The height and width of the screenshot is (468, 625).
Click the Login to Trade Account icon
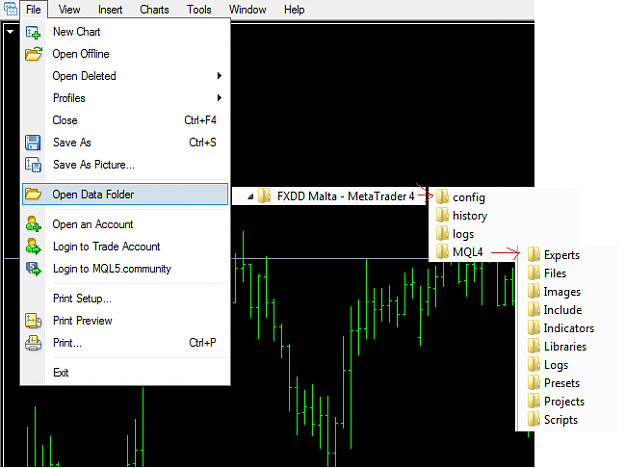pos(33,246)
